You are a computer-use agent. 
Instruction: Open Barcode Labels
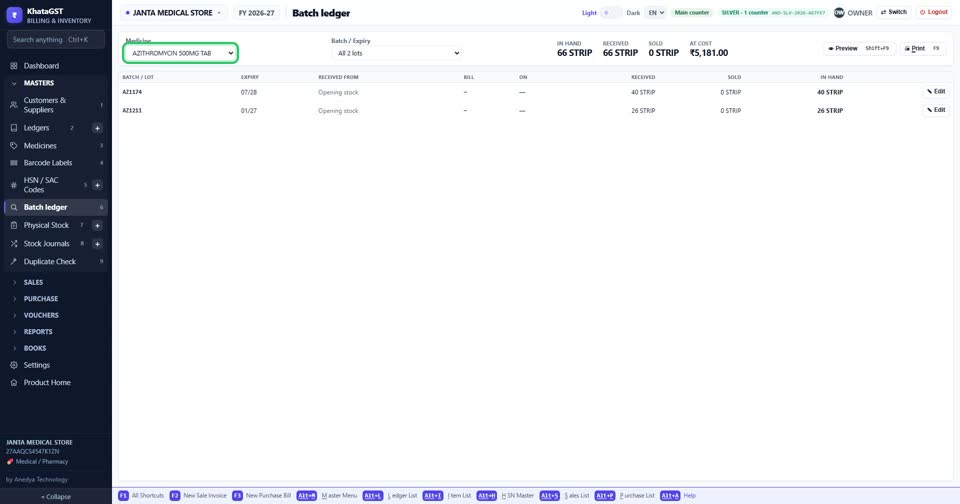pos(56,163)
